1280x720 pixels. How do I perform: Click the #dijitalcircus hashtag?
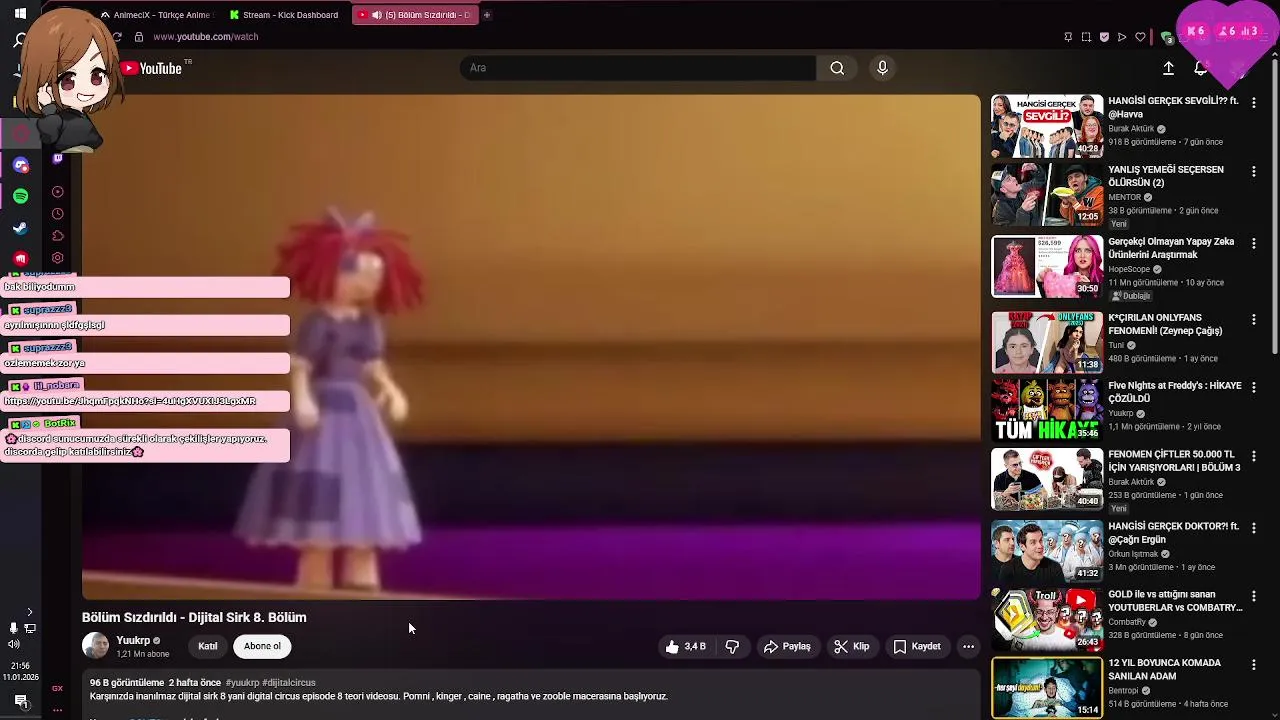[x=289, y=682]
